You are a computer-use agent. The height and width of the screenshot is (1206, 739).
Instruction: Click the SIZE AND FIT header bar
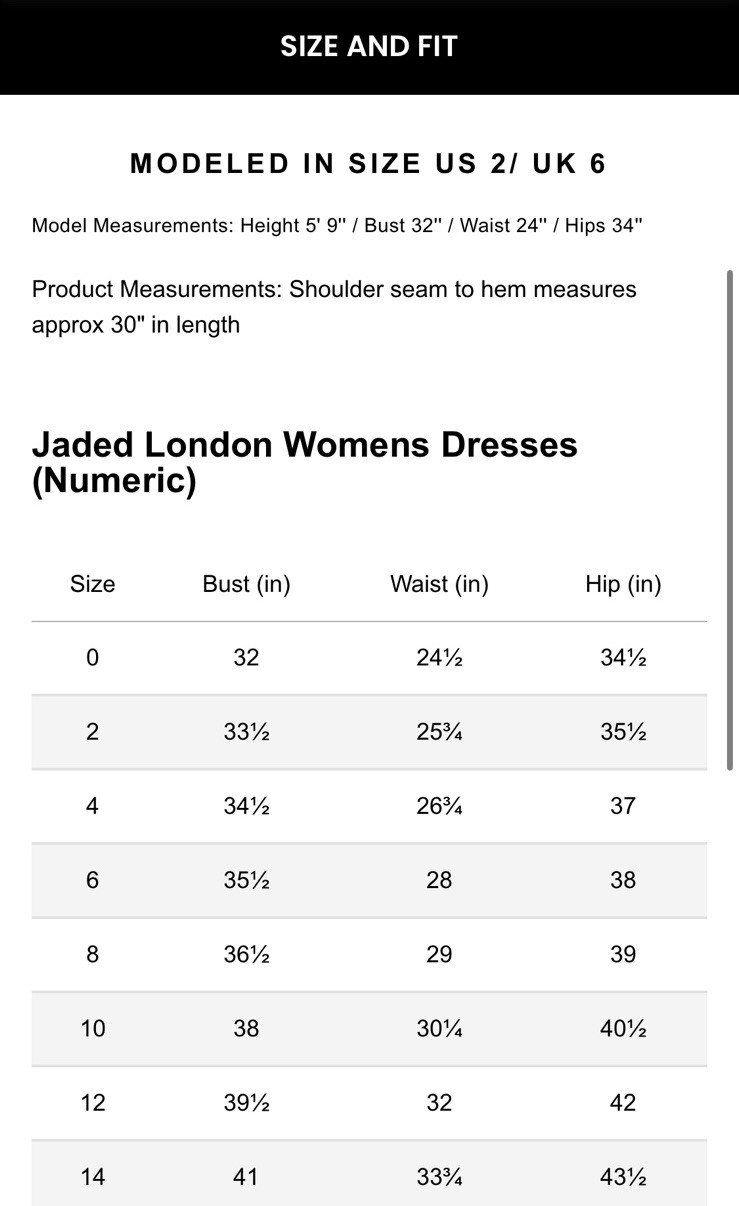click(x=369, y=47)
